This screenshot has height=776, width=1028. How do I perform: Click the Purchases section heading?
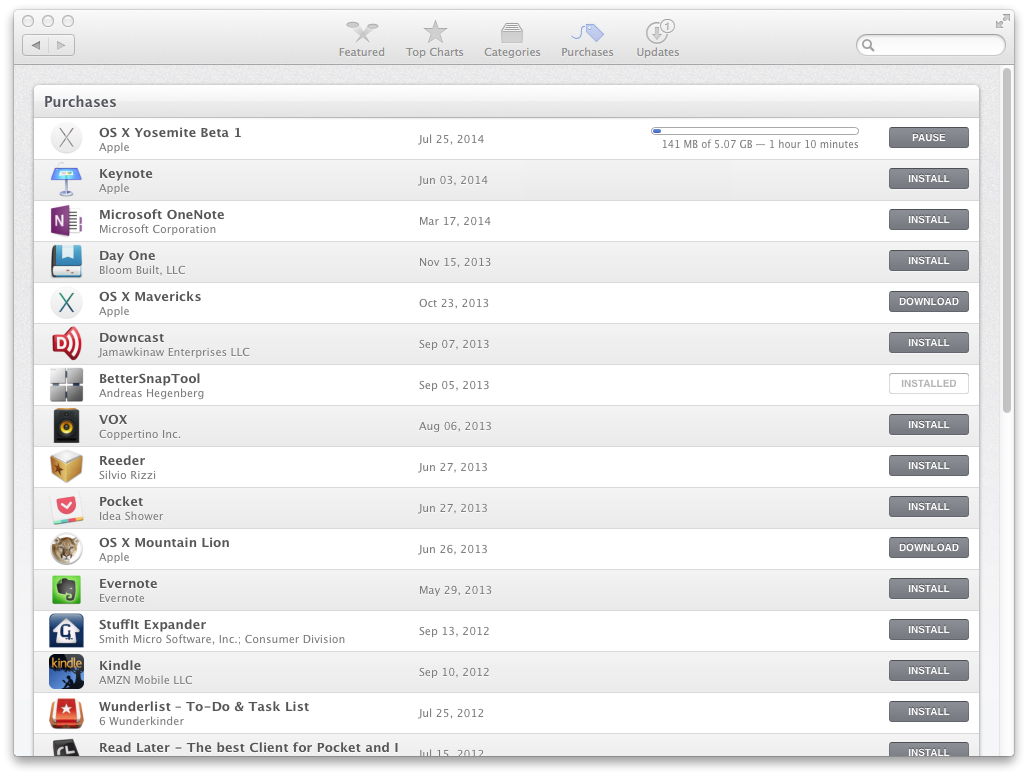coord(80,102)
